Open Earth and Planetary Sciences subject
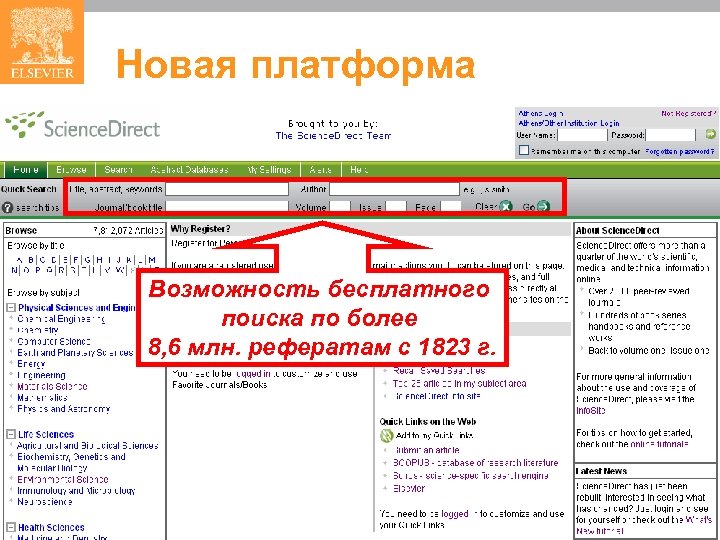 click(x=75, y=352)
